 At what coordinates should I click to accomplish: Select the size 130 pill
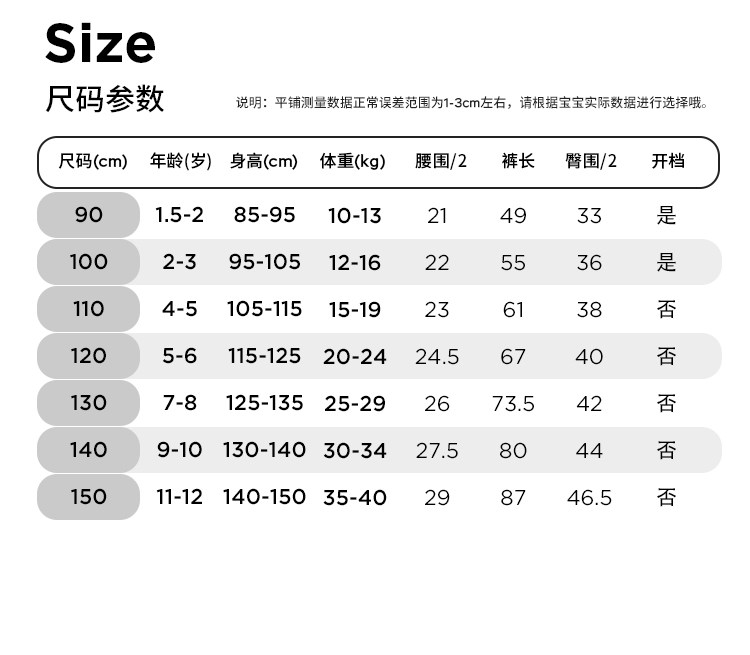(88, 403)
